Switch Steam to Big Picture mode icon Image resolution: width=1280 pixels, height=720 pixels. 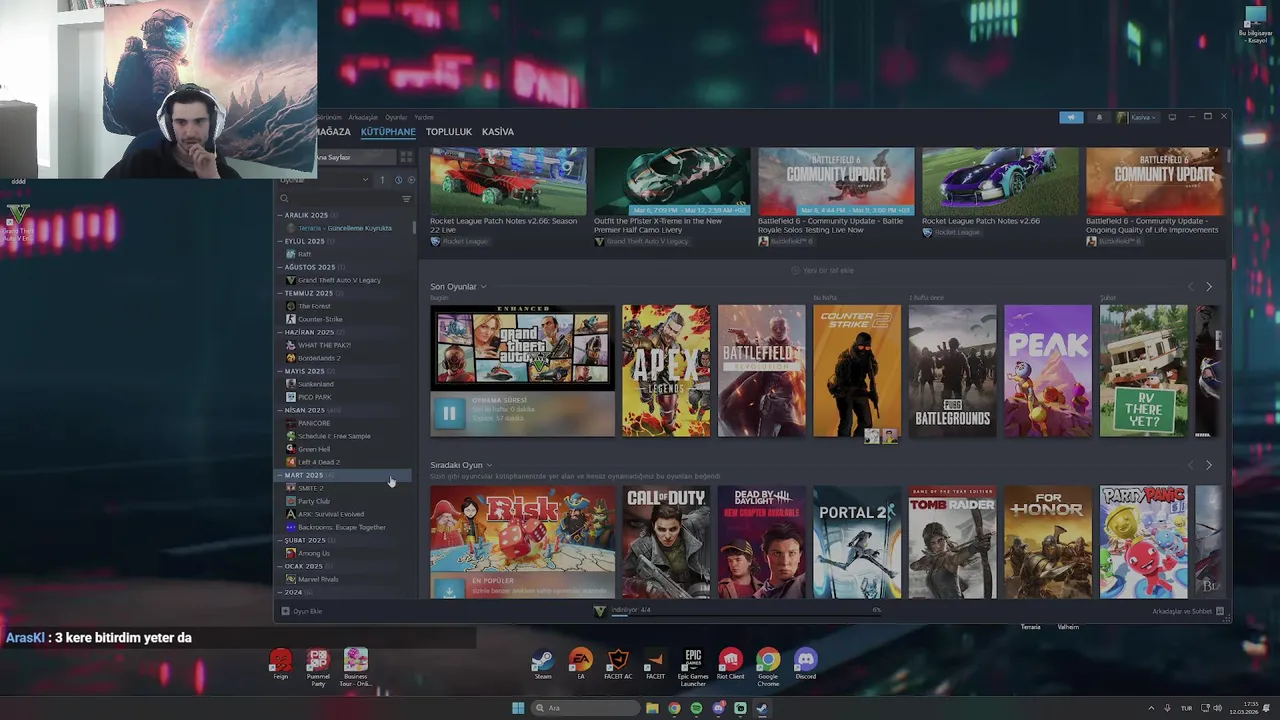click(x=1172, y=117)
